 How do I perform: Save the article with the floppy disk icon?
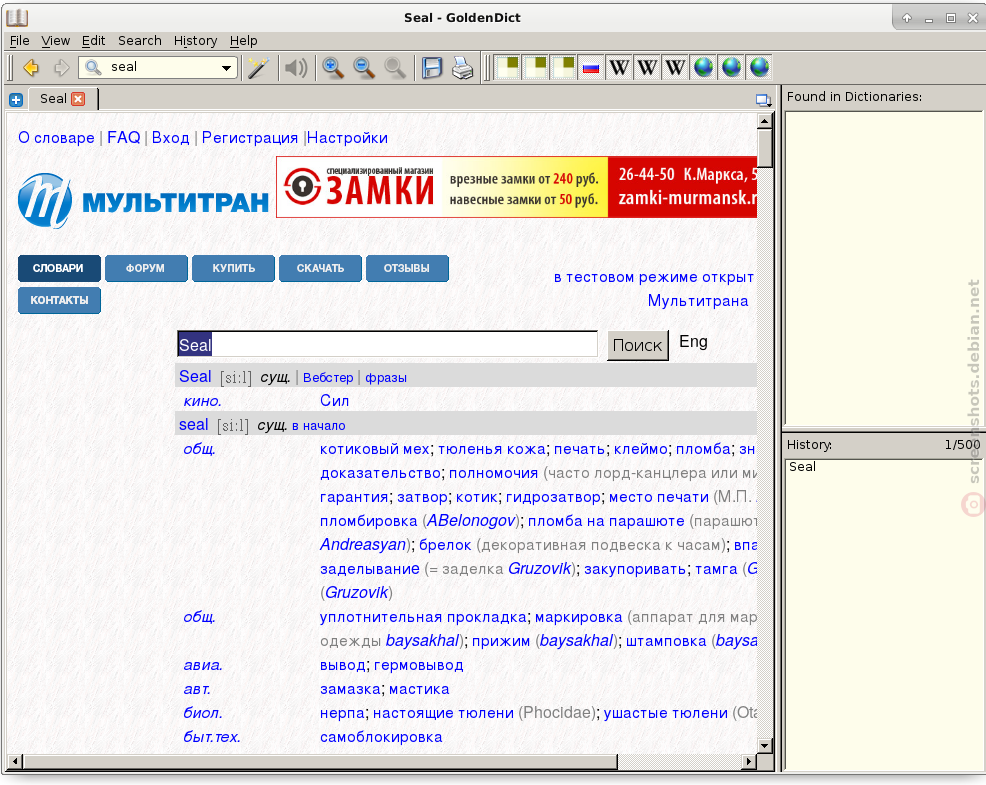[432, 67]
